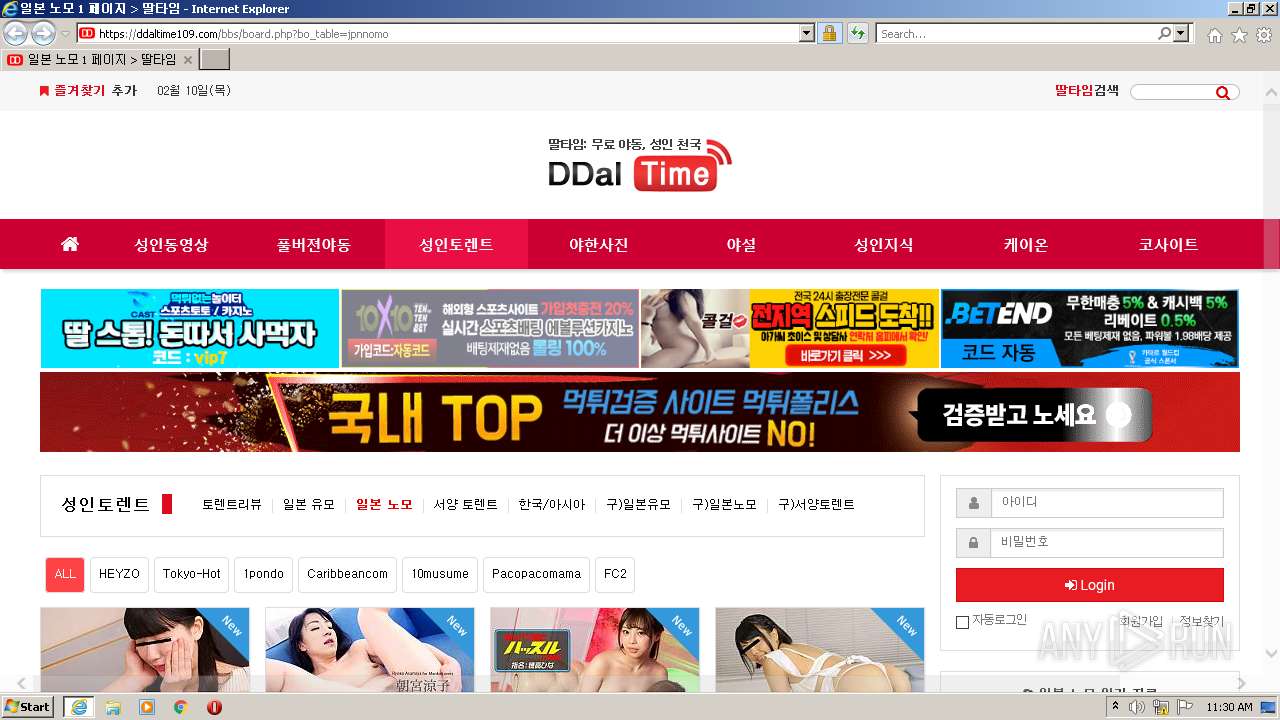Click the volume speaker tray icon
This screenshot has height=720, width=1280.
tap(1137, 707)
